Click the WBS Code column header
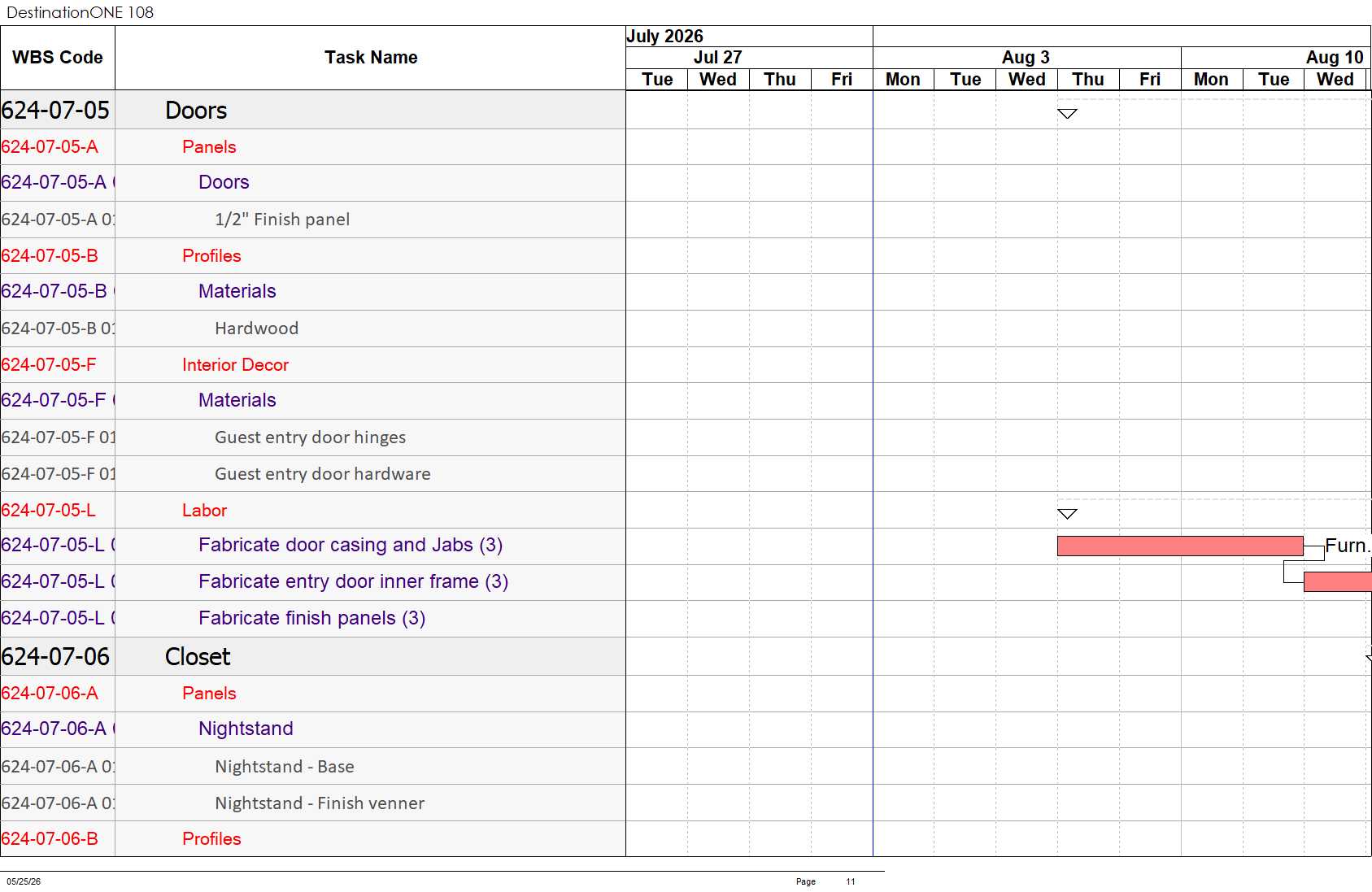 (58, 58)
